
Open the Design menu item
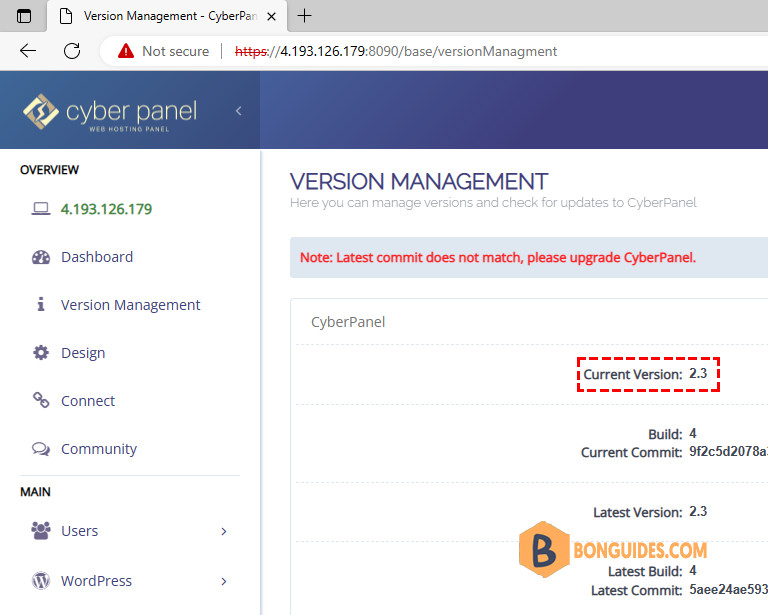click(83, 353)
